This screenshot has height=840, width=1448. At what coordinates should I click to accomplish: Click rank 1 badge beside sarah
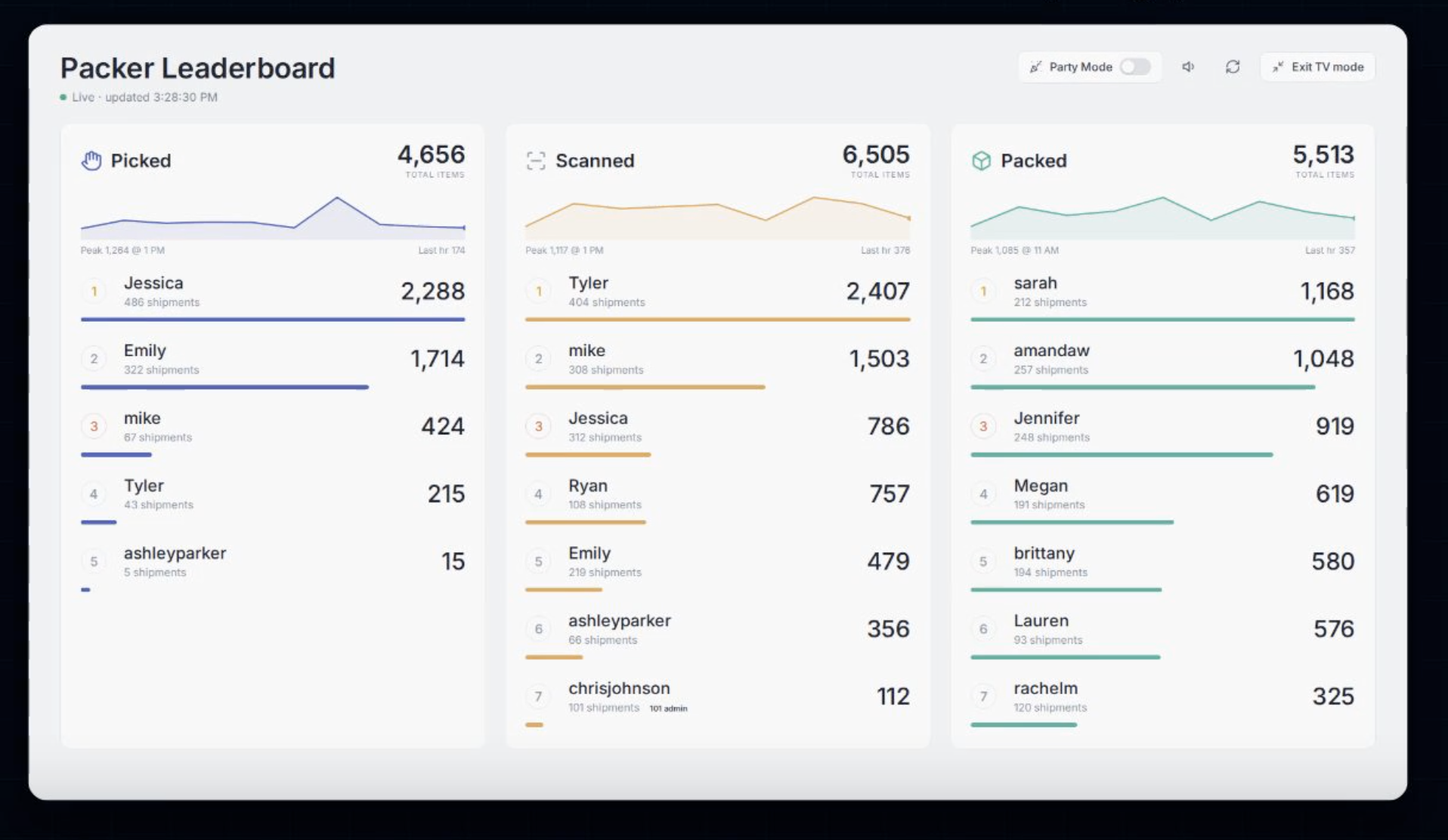coord(983,291)
